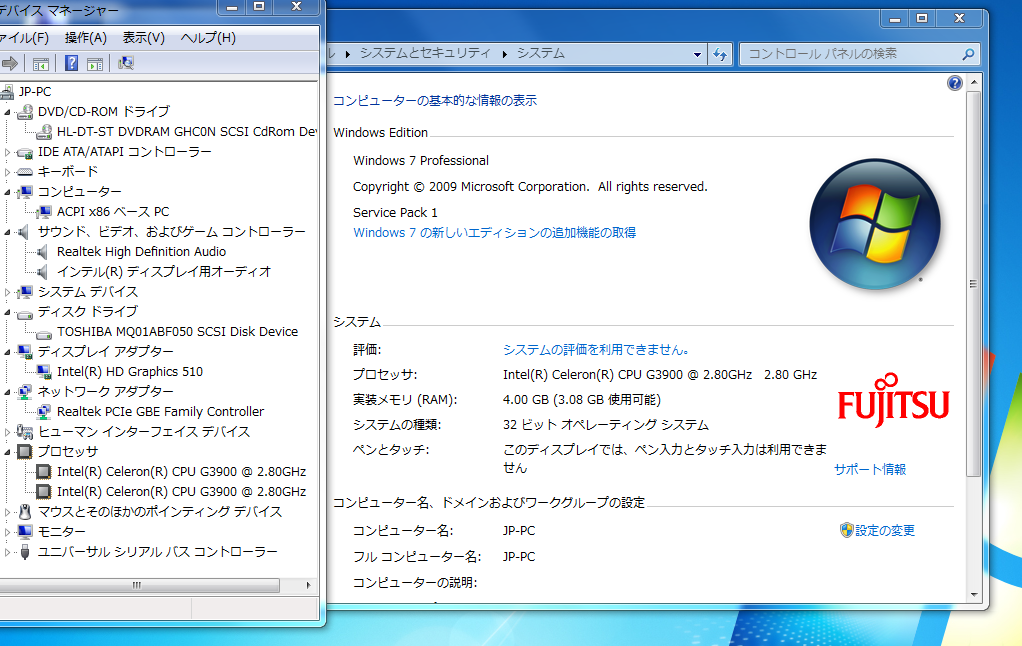The image size is (1022, 646).
Task: Collapse the ディスプレイ アダプター category
Action: (x=8, y=351)
